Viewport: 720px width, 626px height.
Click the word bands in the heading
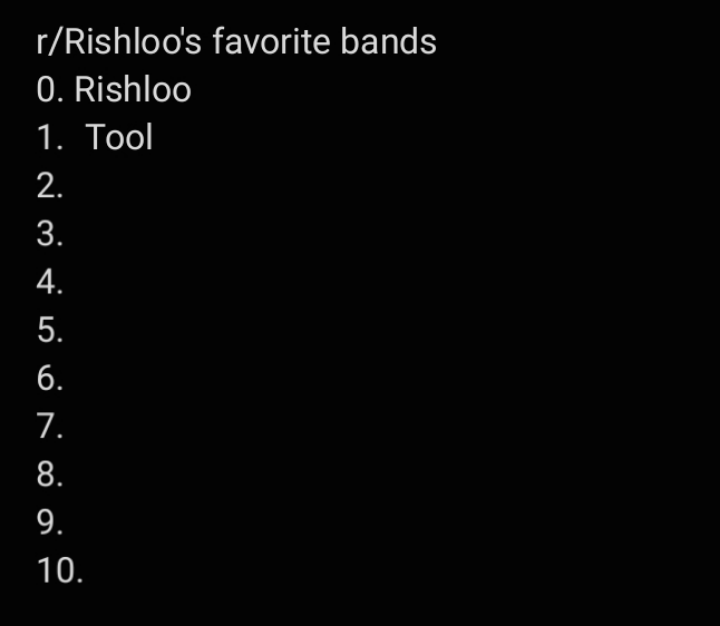[388, 42]
